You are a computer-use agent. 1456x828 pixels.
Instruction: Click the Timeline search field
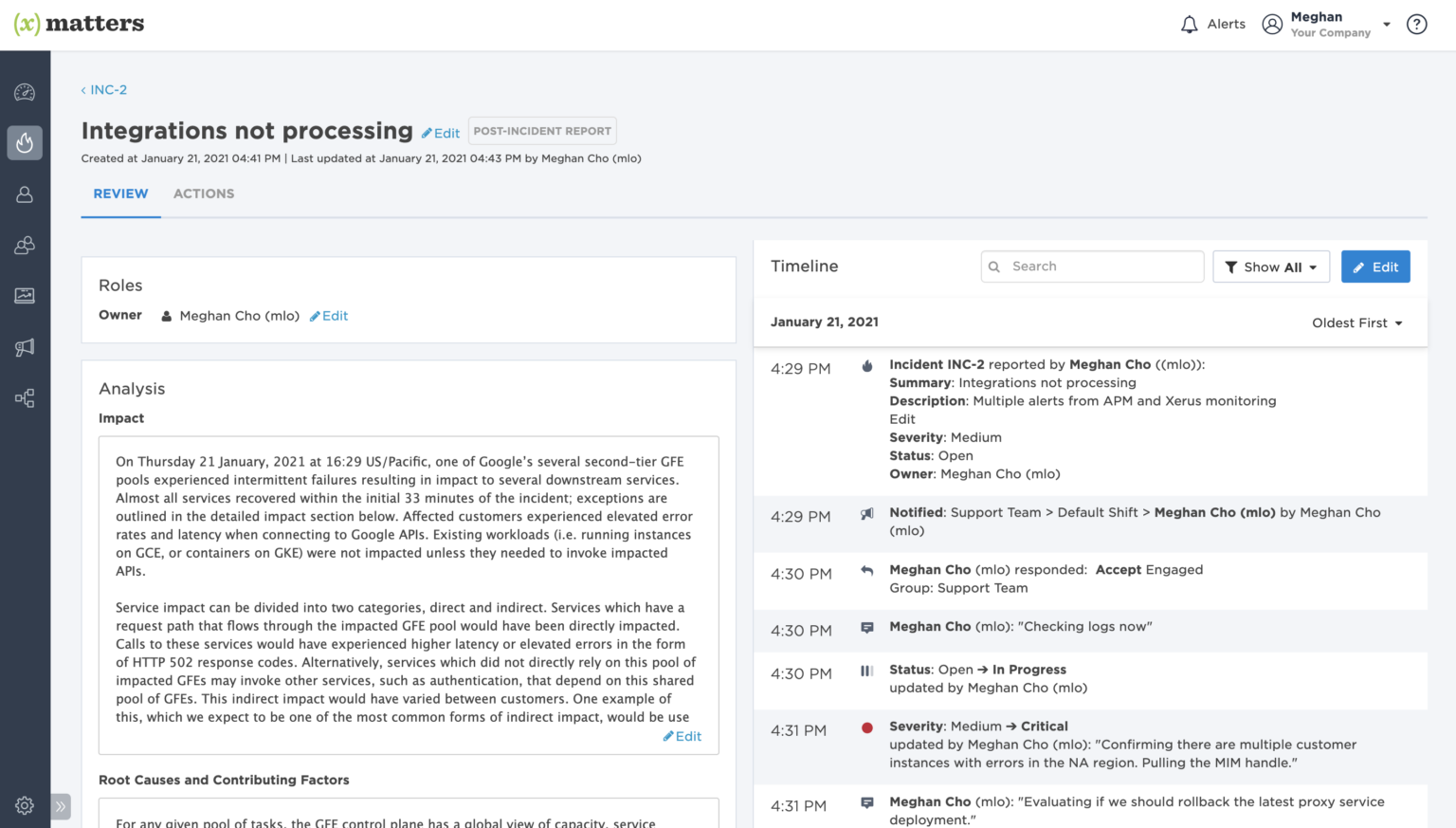pyautogui.click(x=1101, y=267)
